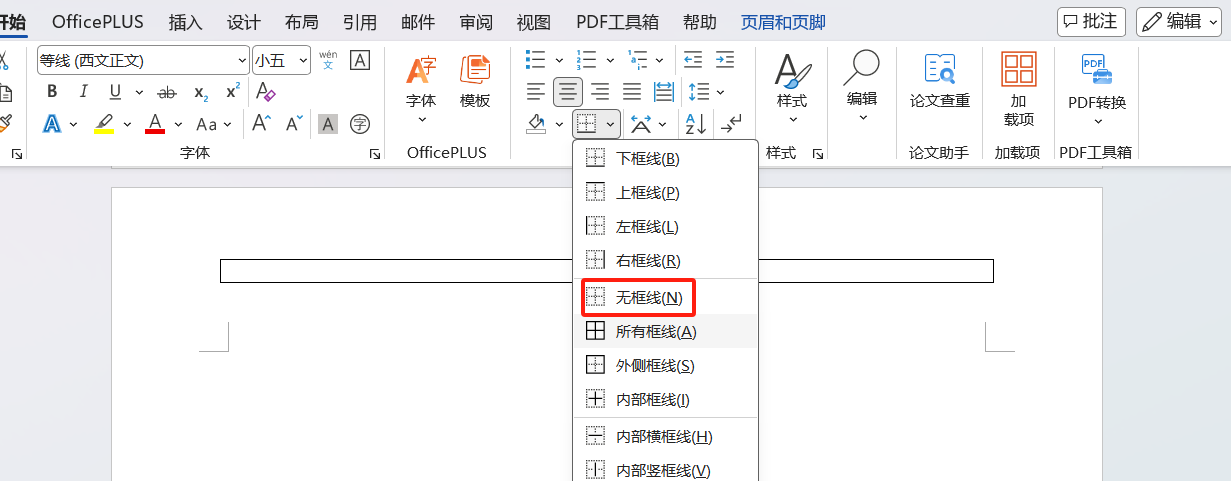Click the Format Painter brush
This screenshot has width=1231, height=481.
coord(5,123)
